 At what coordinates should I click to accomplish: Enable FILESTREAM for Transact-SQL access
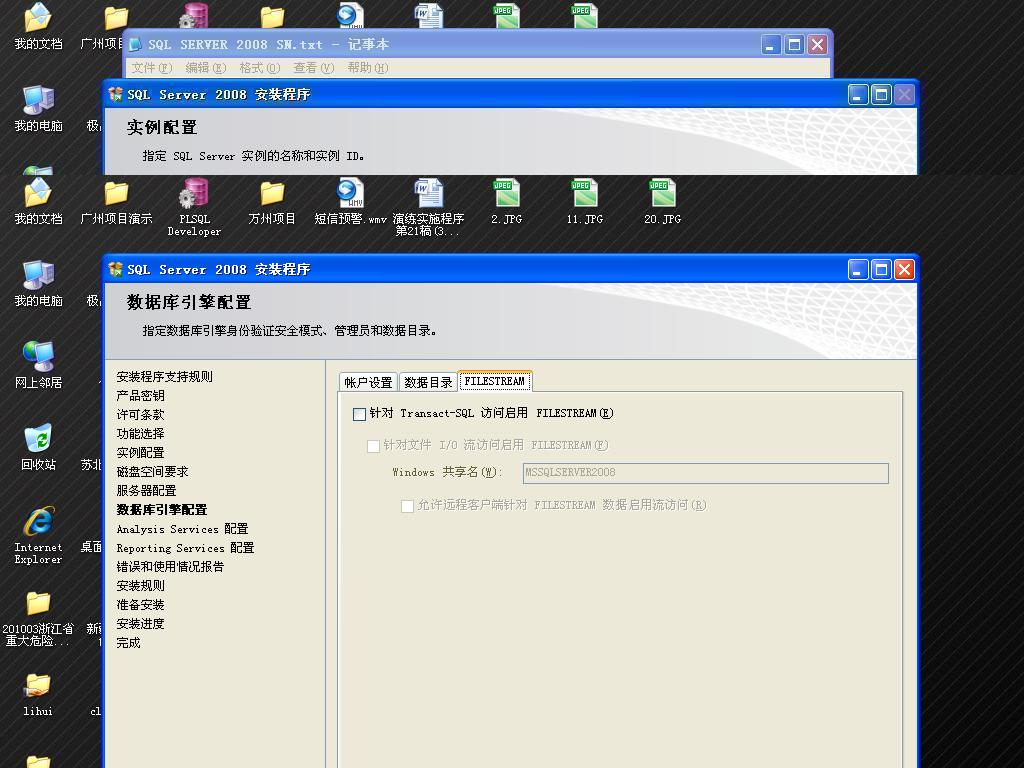[x=360, y=414]
